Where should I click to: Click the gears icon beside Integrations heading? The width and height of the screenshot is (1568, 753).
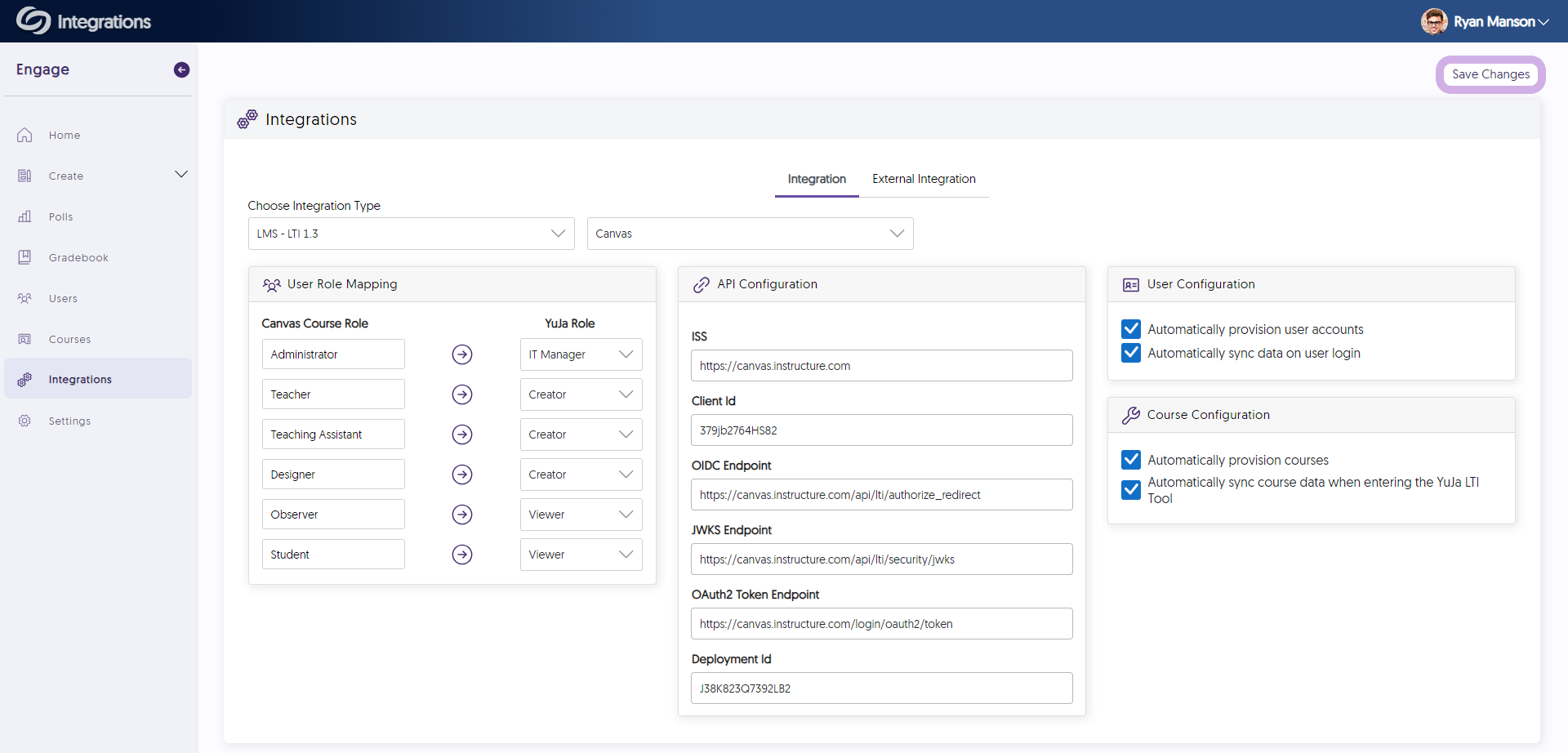pos(247,119)
